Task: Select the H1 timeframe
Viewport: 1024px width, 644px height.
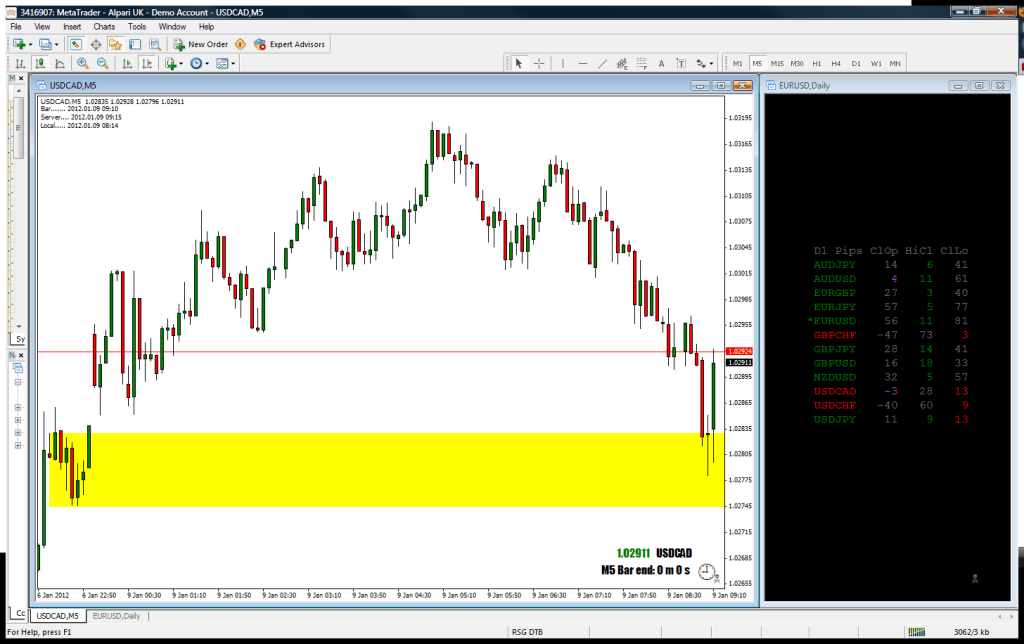Action: click(x=816, y=63)
